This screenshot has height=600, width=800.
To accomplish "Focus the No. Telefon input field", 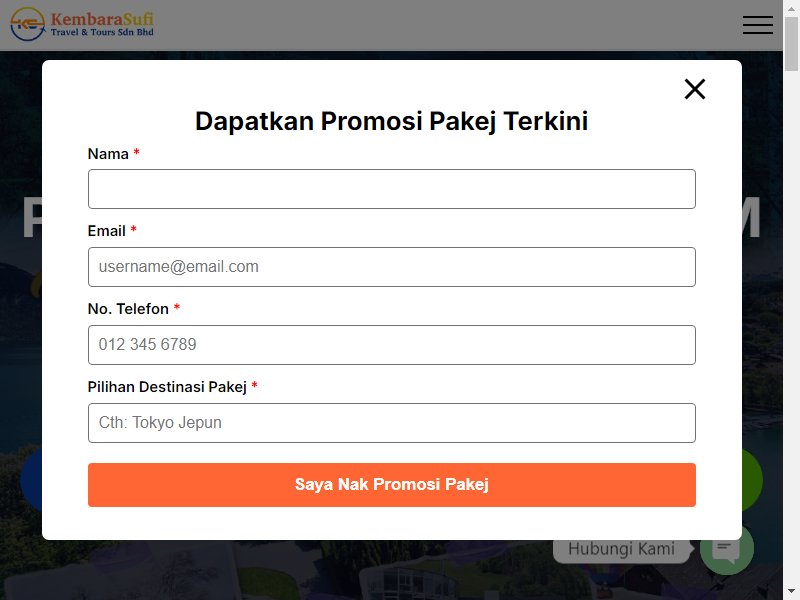I will [x=392, y=345].
